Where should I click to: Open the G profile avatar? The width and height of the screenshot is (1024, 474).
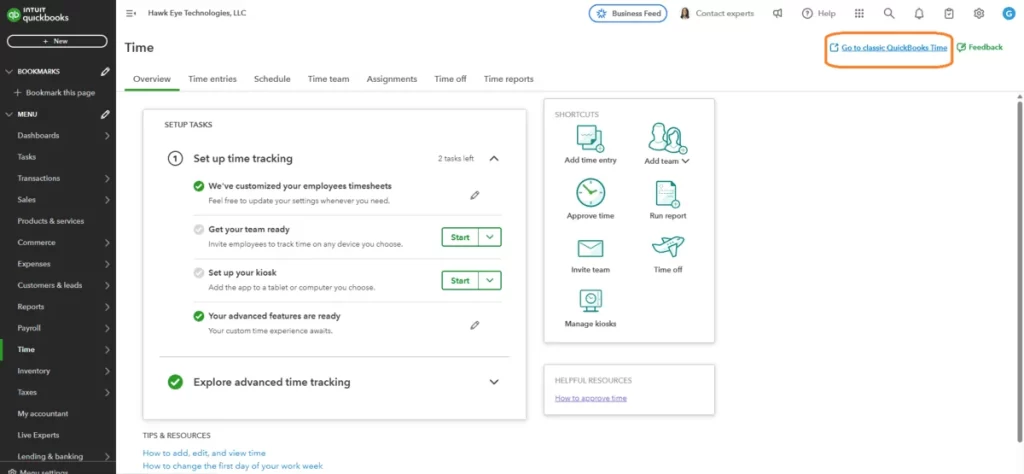click(1008, 13)
